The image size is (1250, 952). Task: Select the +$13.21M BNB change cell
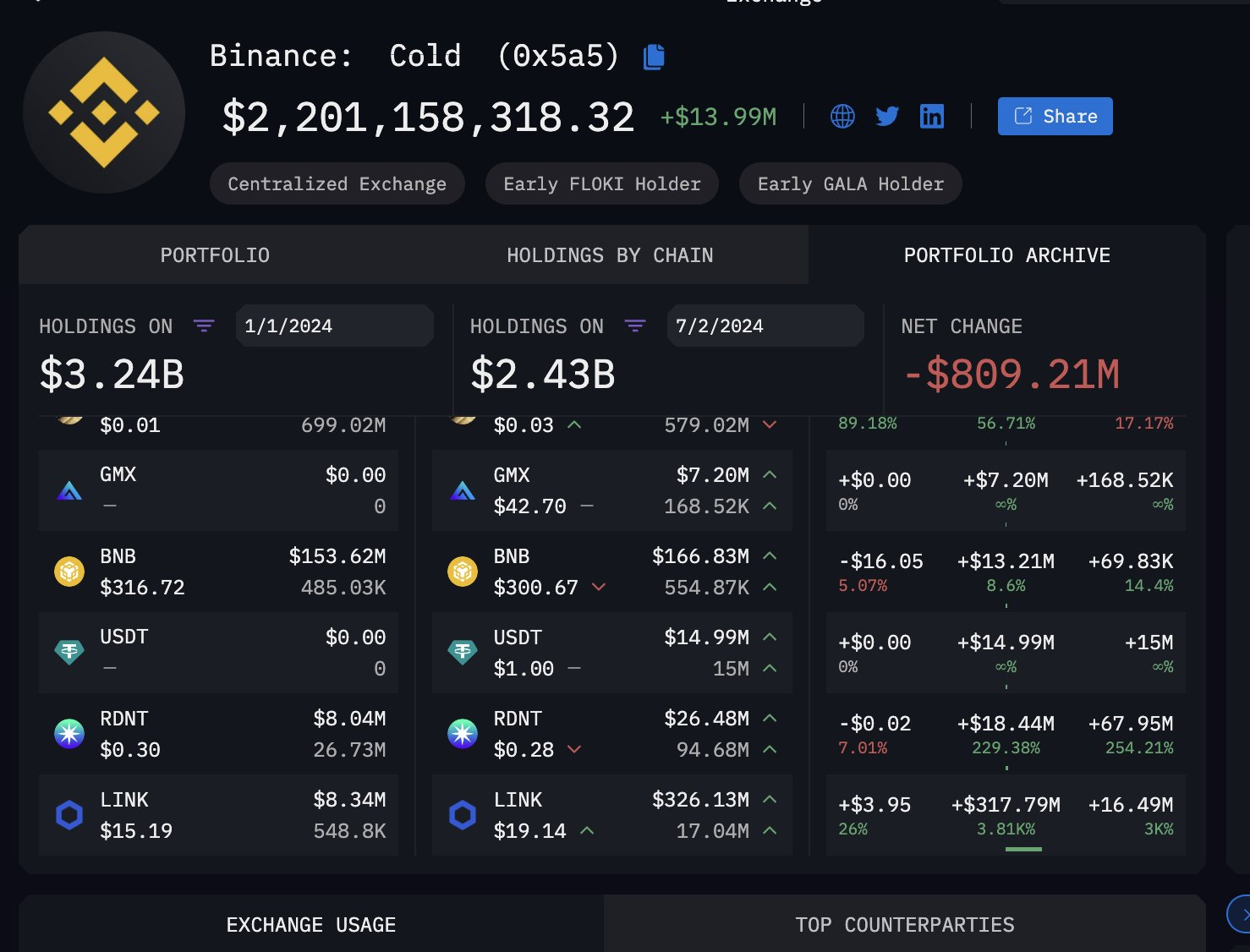point(1006,561)
